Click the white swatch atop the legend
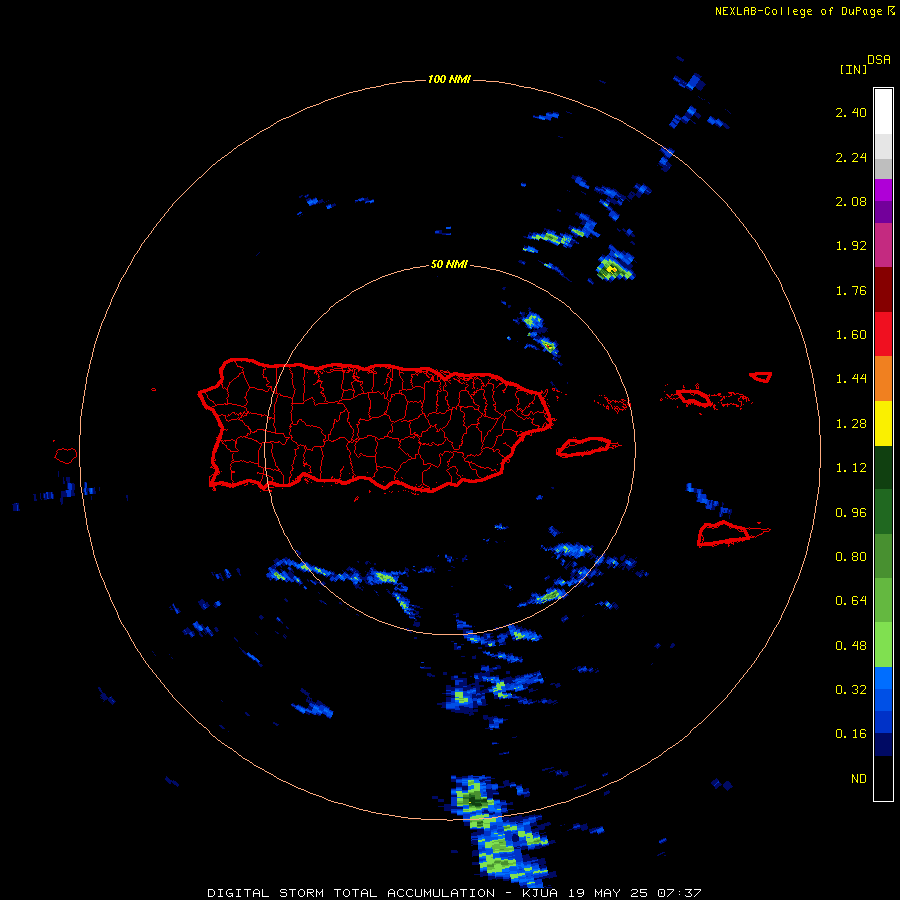This screenshot has height=900, width=900. tap(883, 111)
